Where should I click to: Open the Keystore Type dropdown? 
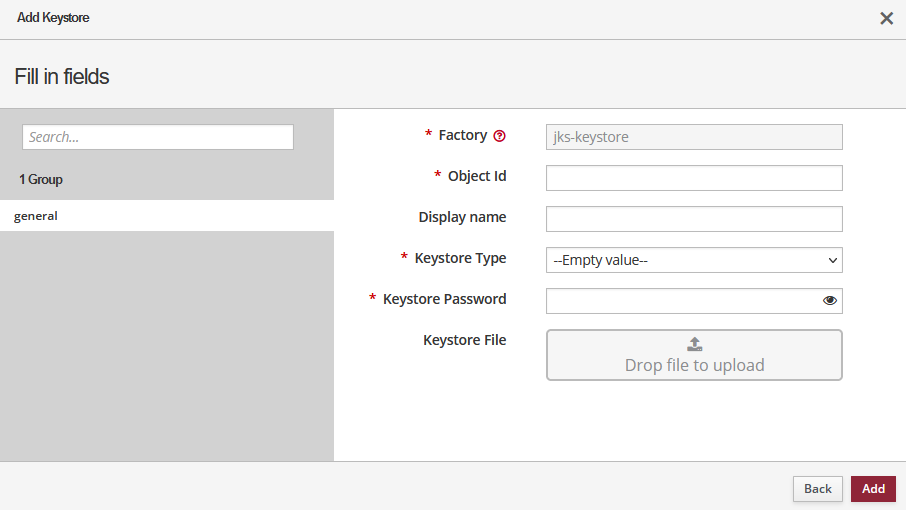coord(694,260)
